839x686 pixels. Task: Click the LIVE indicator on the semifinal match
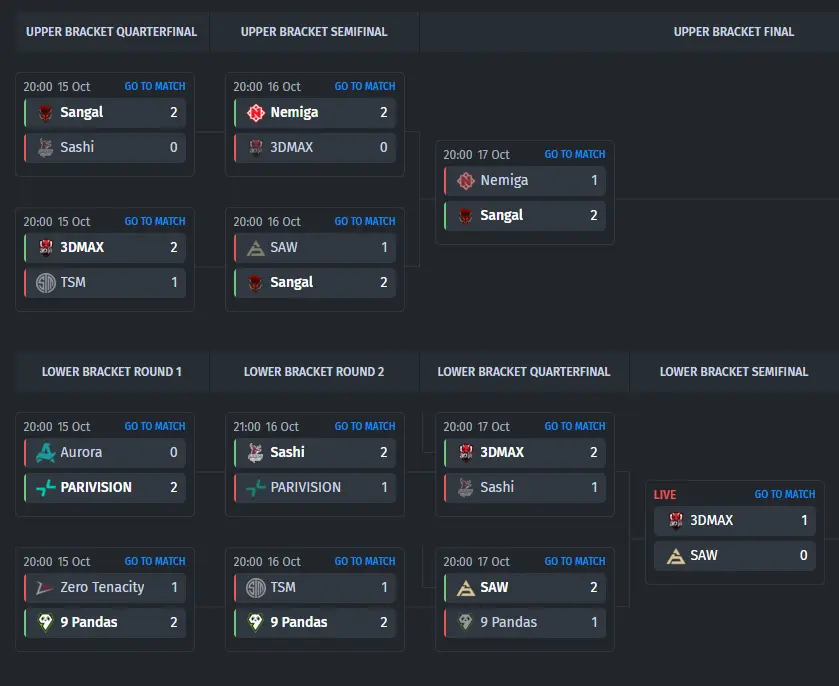[x=665, y=494]
